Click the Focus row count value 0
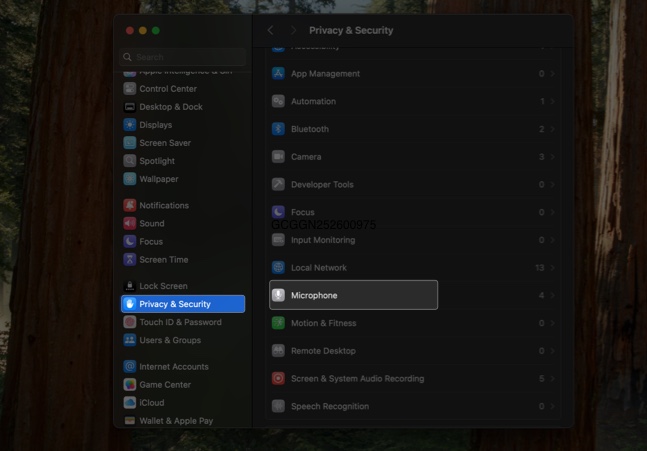 [x=541, y=212]
